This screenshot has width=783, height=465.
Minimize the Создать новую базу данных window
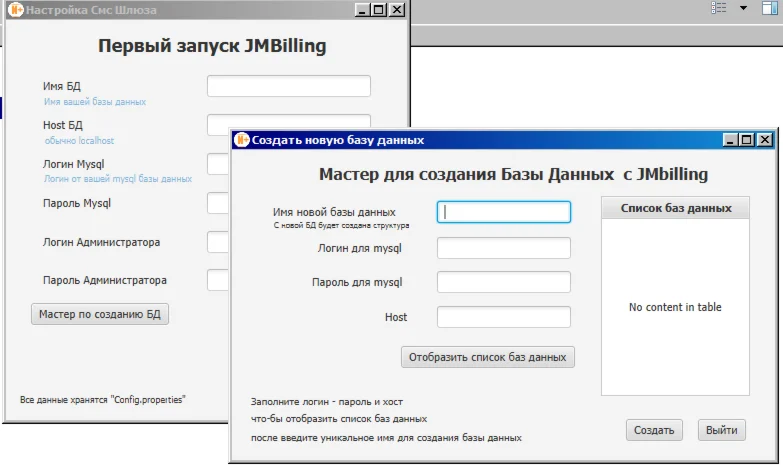point(731,140)
